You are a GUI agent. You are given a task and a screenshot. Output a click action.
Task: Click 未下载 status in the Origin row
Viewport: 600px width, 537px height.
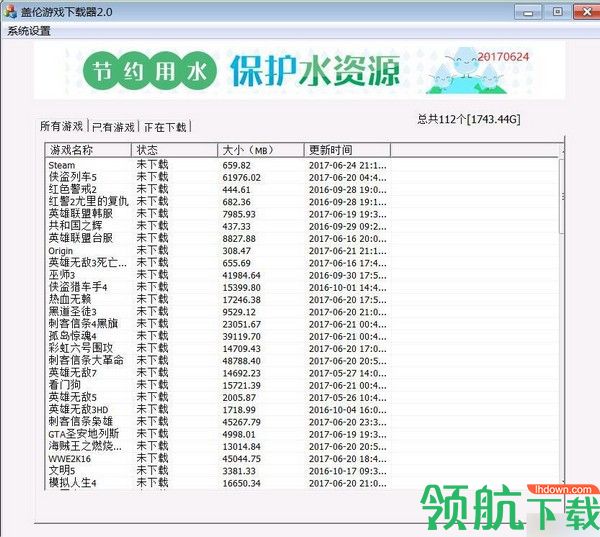152,251
